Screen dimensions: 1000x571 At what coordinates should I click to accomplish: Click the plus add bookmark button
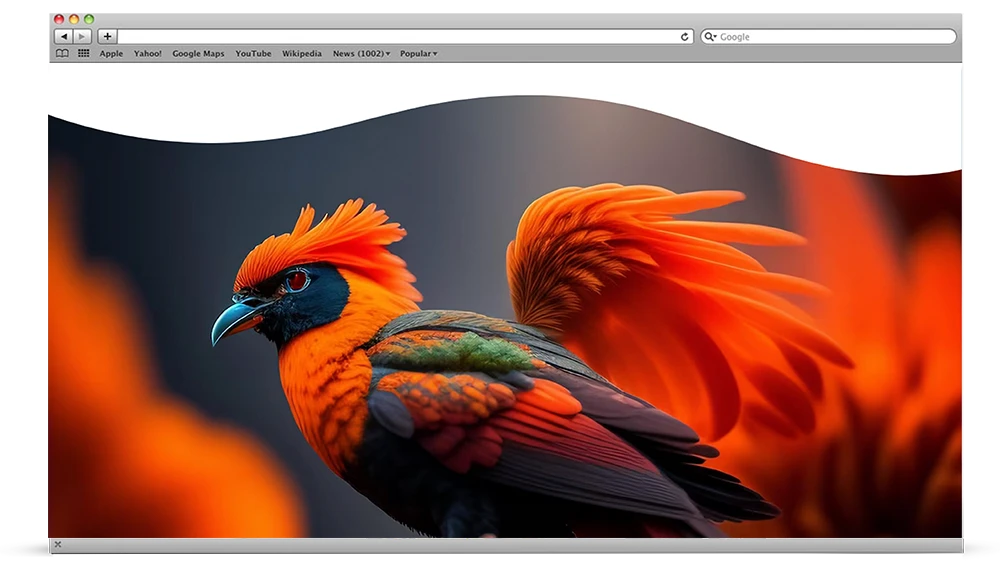tap(107, 36)
